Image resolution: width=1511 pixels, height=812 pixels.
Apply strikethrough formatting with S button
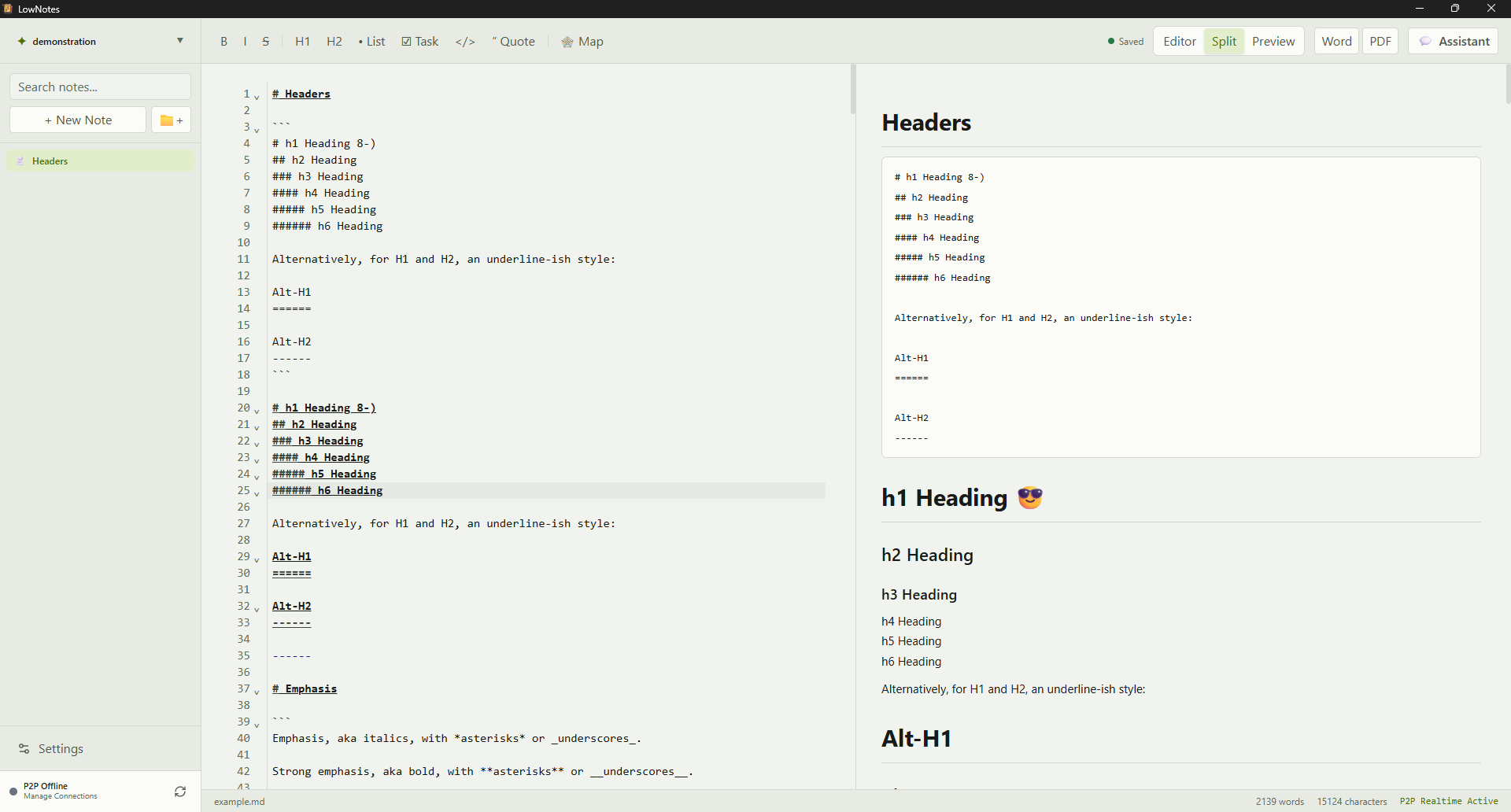[266, 42]
